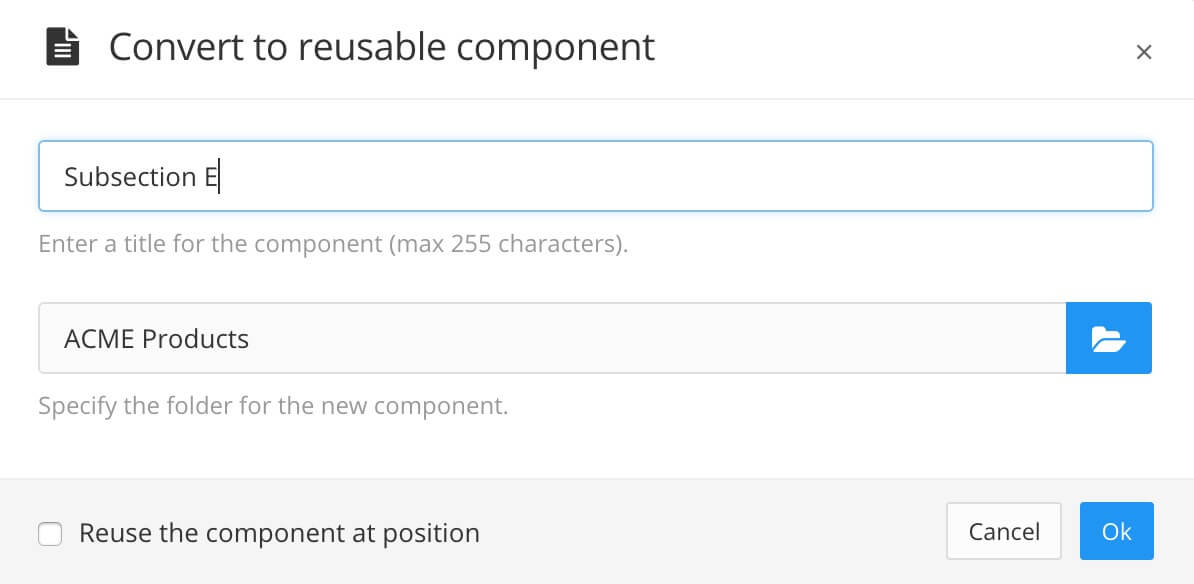Image resolution: width=1194 pixels, height=584 pixels.
Task: Close the Convert to reusable component dialog
Action: (x=1144, y=51)
